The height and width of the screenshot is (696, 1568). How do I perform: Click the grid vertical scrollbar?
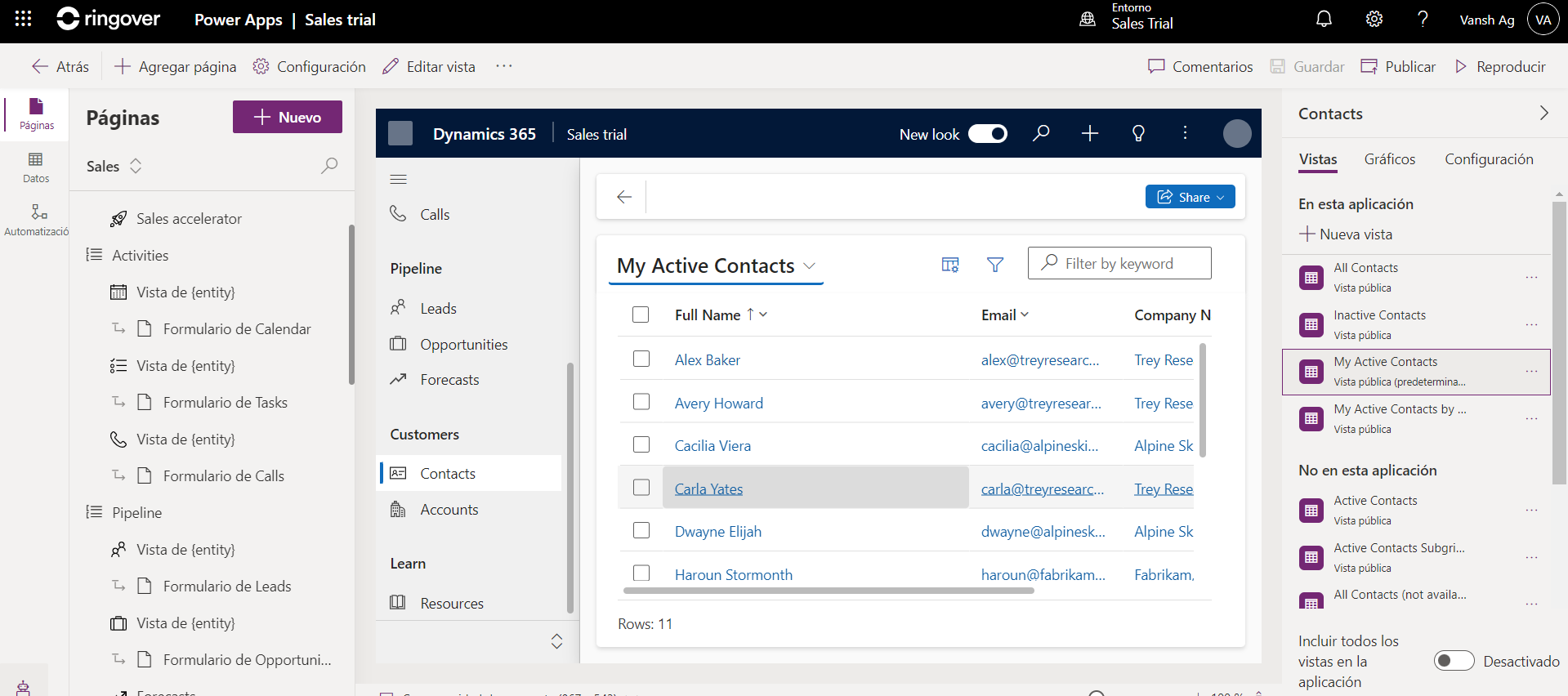[x=1203, y=400]
